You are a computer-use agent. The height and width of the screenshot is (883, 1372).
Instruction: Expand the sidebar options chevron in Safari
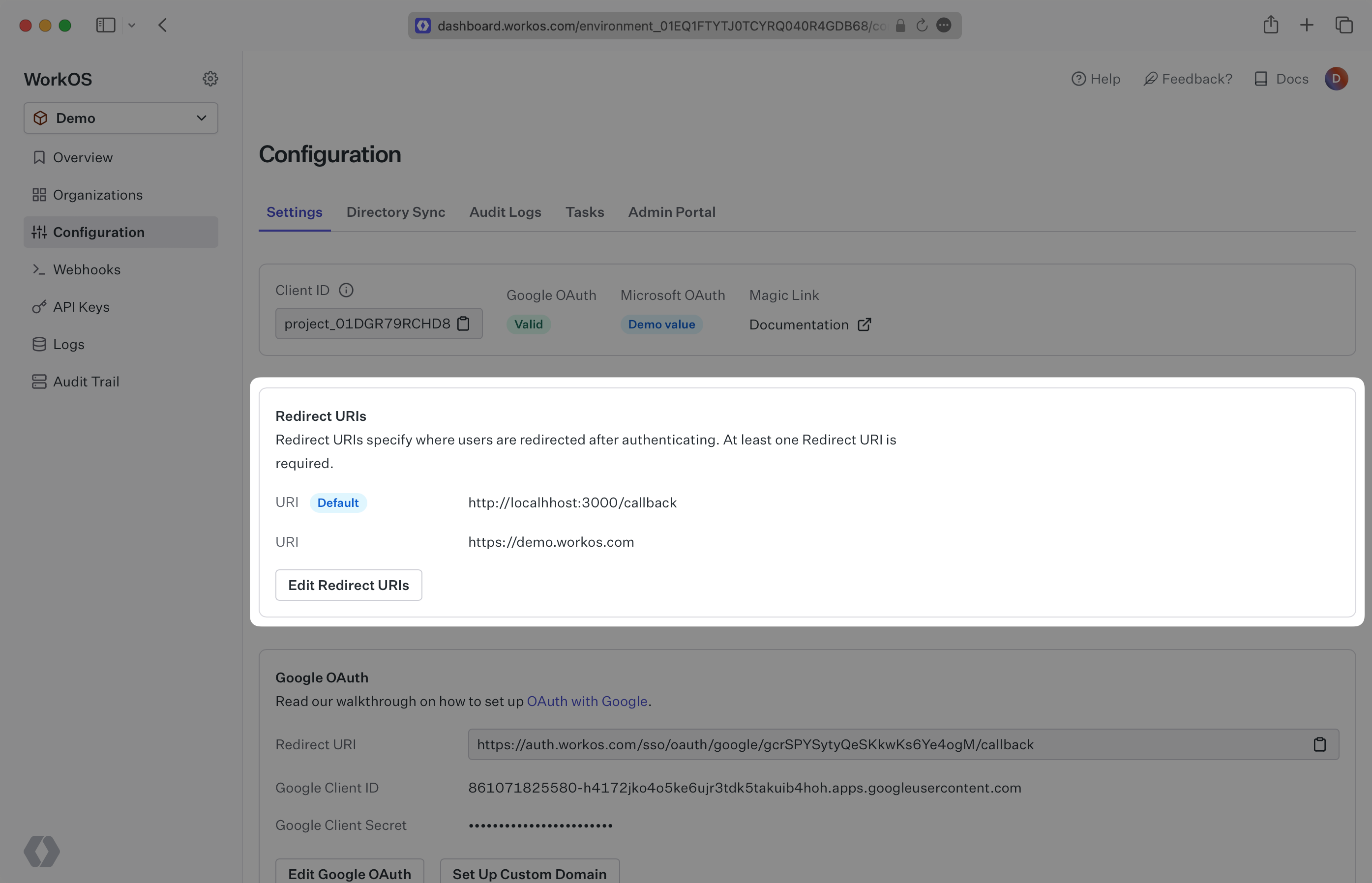tap(132, 25)
